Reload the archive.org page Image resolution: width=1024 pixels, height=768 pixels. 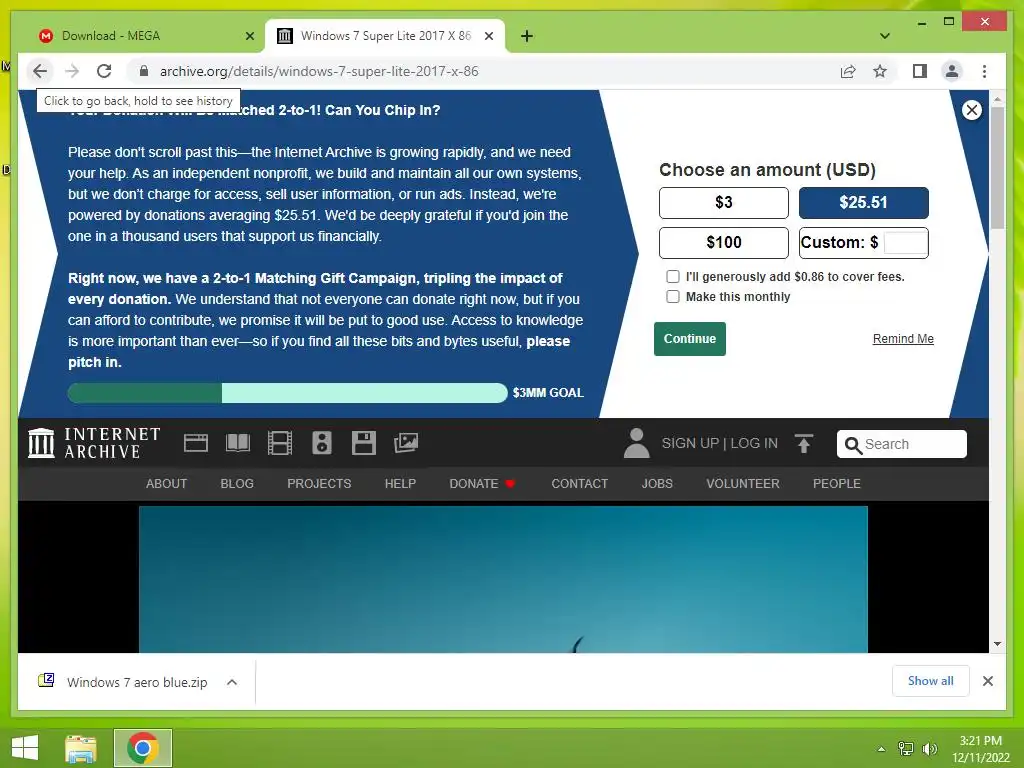(104, 71)
